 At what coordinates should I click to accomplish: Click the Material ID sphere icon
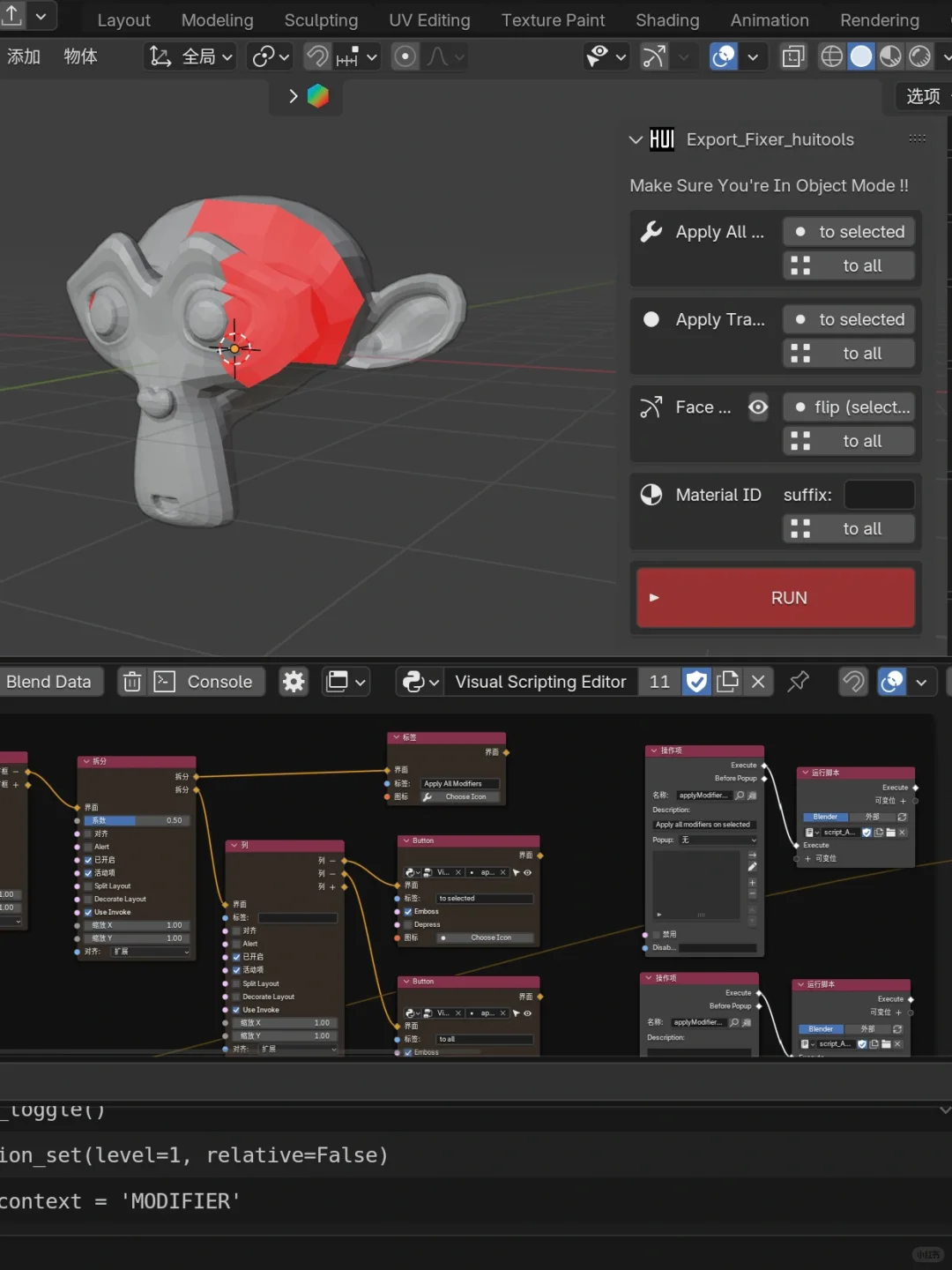click(x=651, y=495)
